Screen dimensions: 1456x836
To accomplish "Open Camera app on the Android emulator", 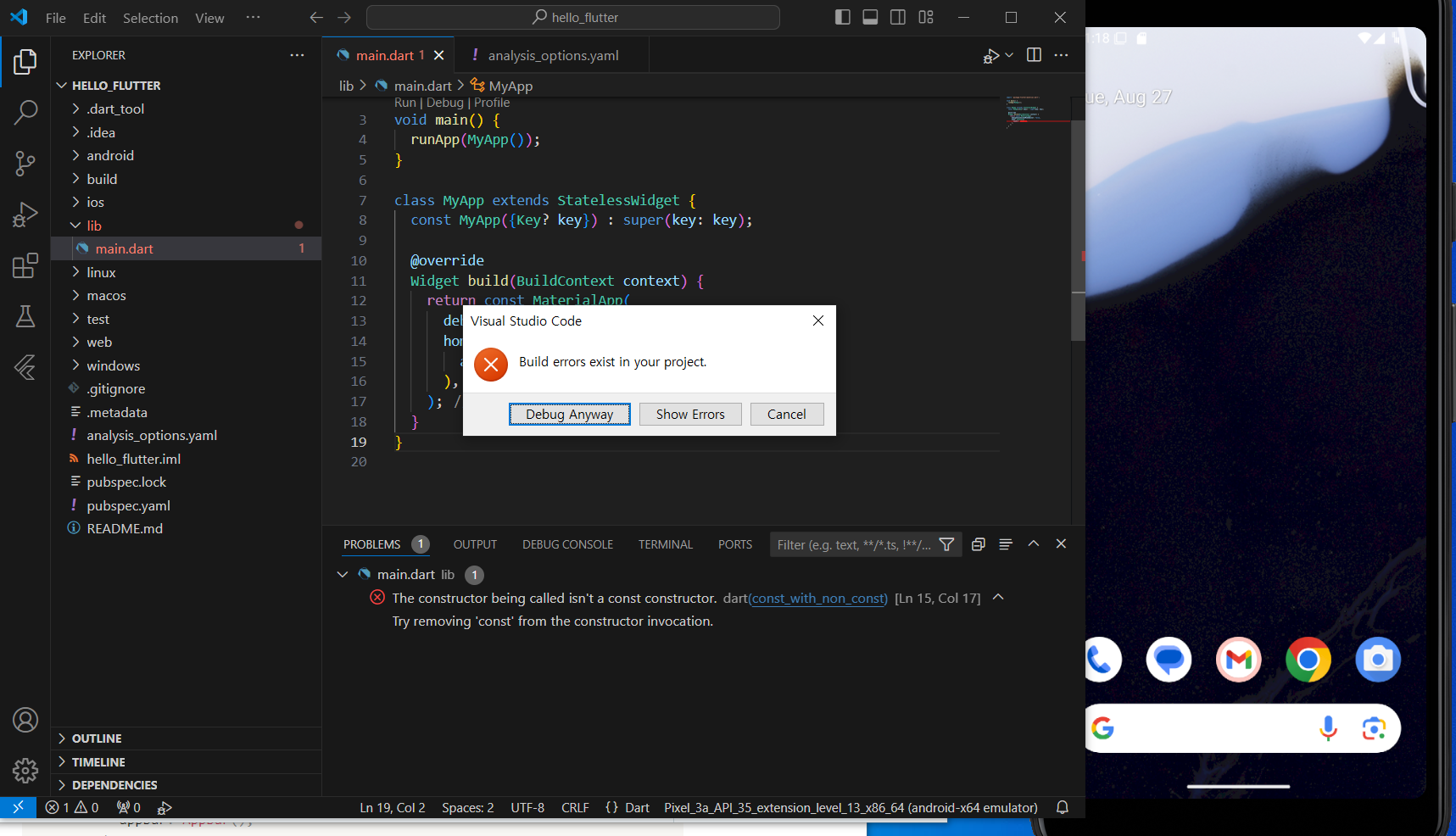I will point(1378,660).
